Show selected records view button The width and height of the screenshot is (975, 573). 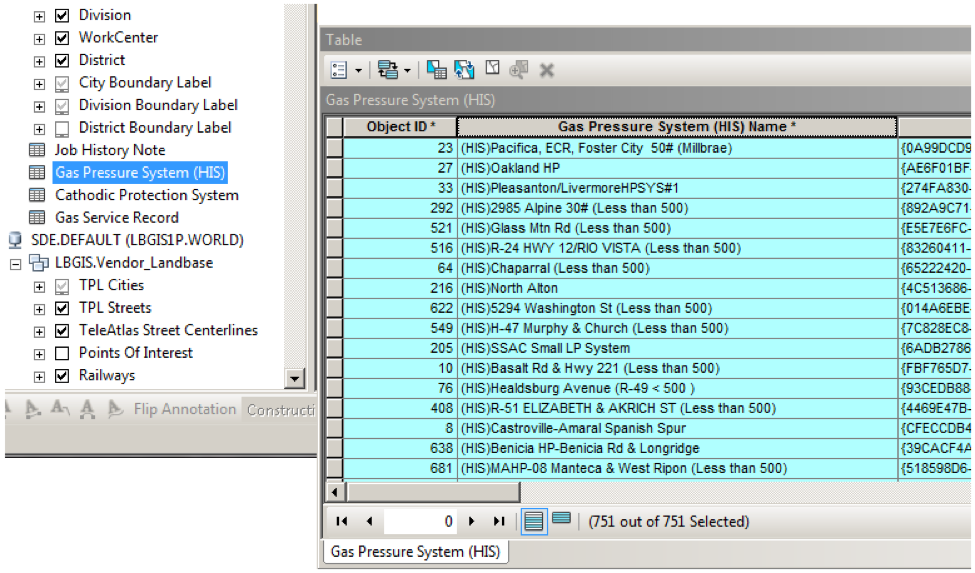562,520
